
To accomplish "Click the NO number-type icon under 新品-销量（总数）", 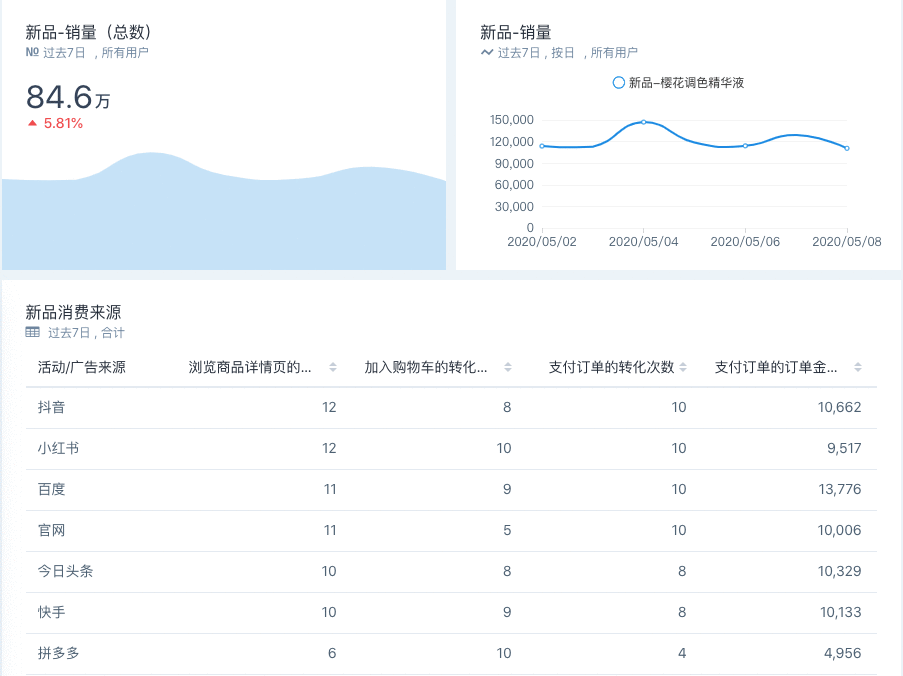I will coord(32,52).
